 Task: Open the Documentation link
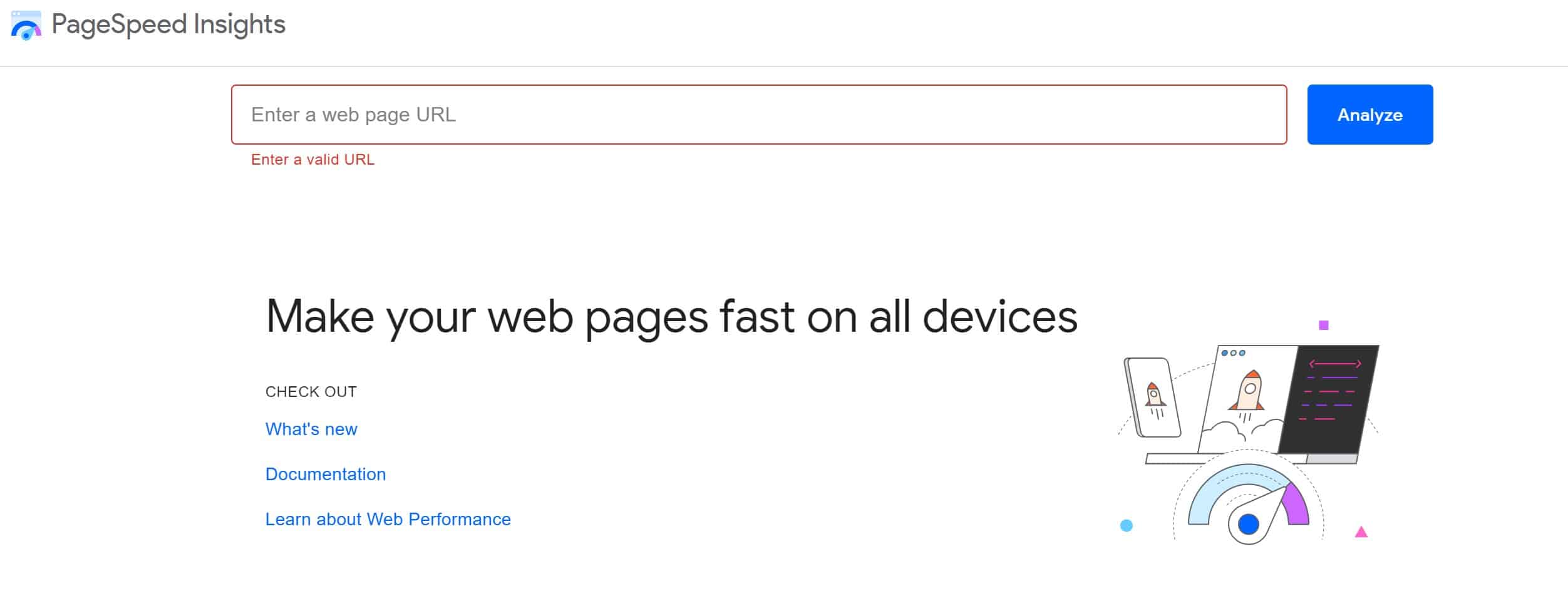326,474
